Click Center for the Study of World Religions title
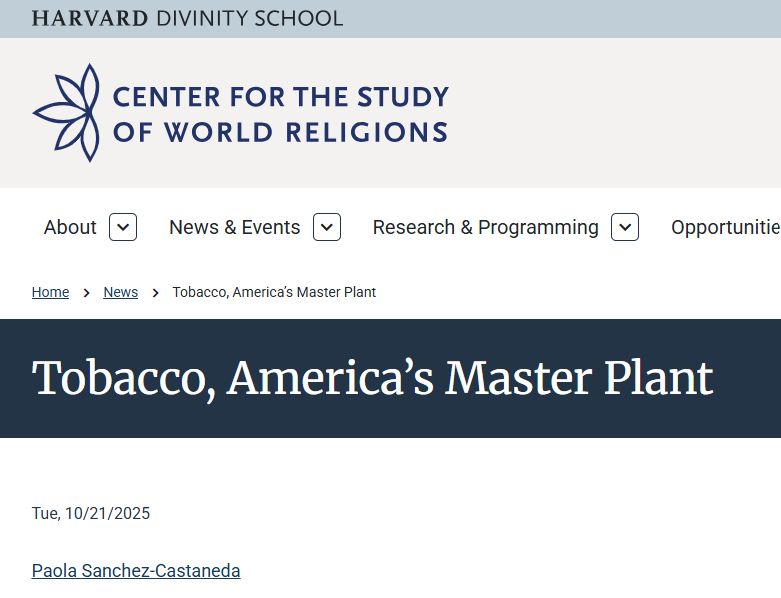The image size is (781, 598). [x=280, y=114]
